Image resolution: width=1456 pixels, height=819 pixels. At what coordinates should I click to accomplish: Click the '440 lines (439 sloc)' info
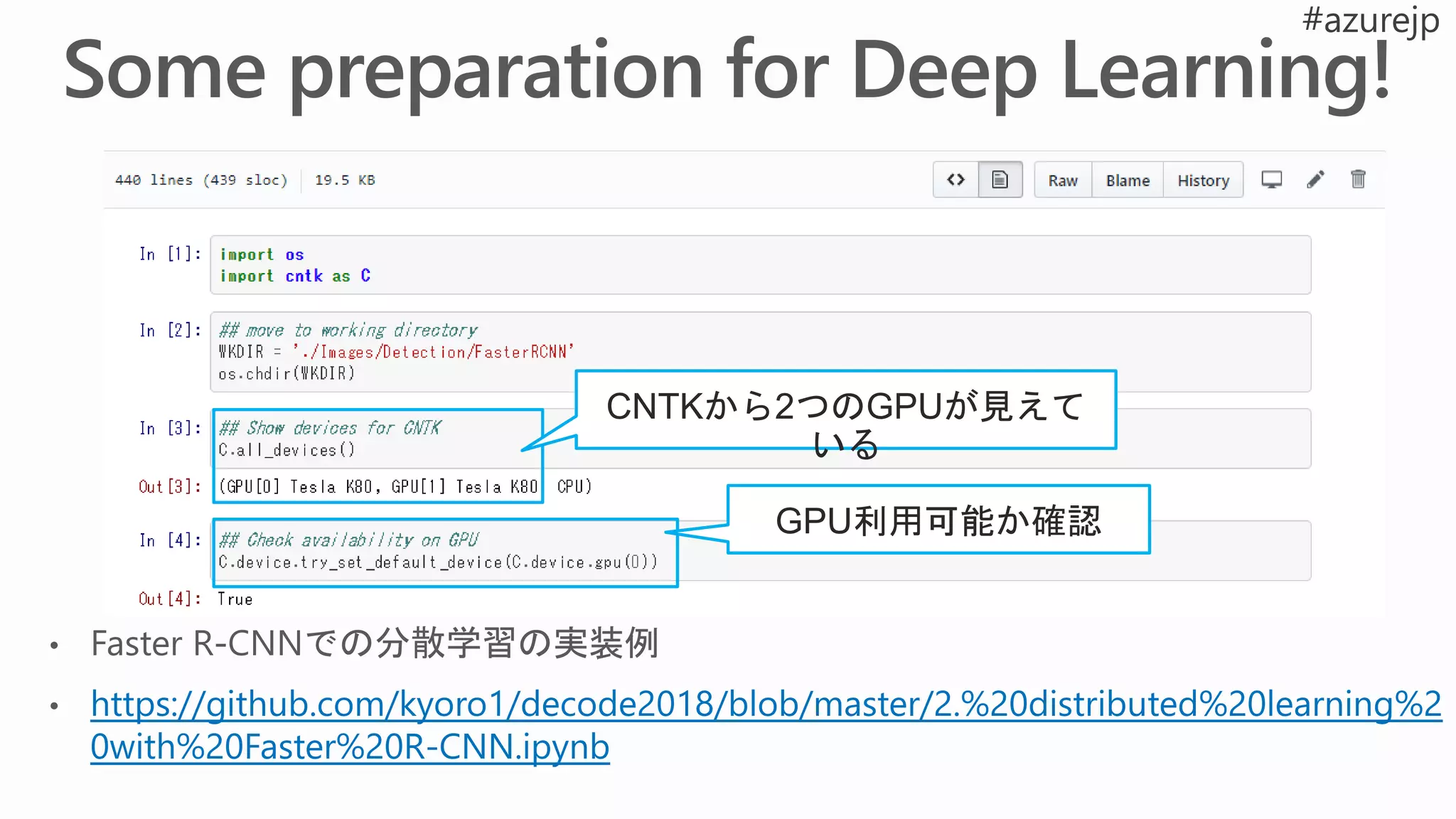point(201,180)
